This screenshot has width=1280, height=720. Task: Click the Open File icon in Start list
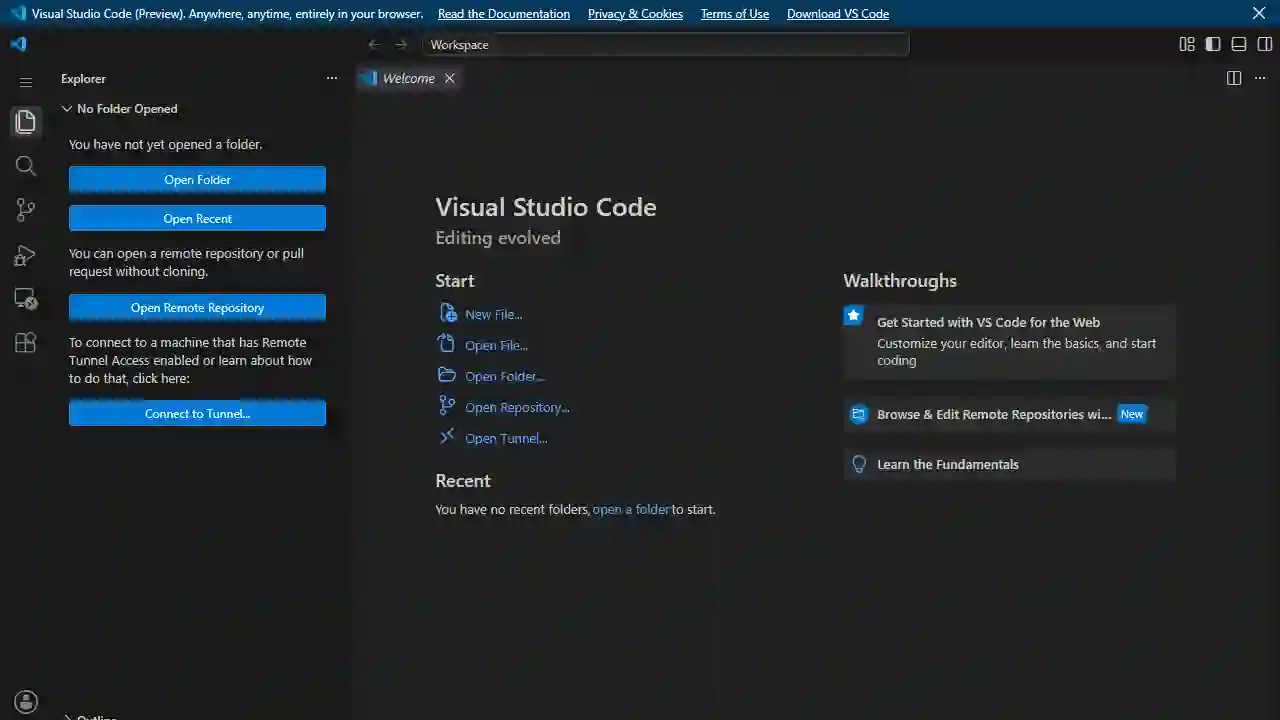[x=447, y=344]
